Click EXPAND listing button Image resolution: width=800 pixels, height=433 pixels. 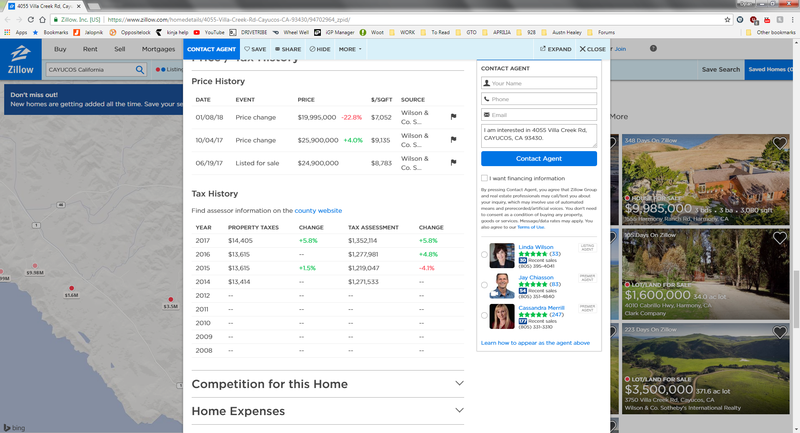(x=556, y=49)
